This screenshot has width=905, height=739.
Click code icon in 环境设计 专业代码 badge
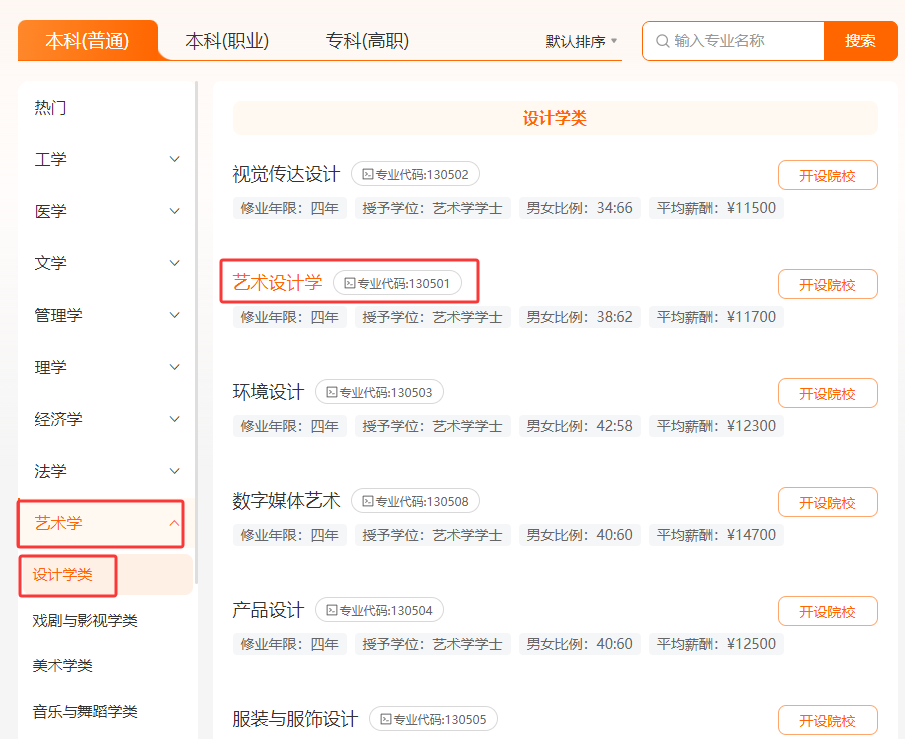331,392
